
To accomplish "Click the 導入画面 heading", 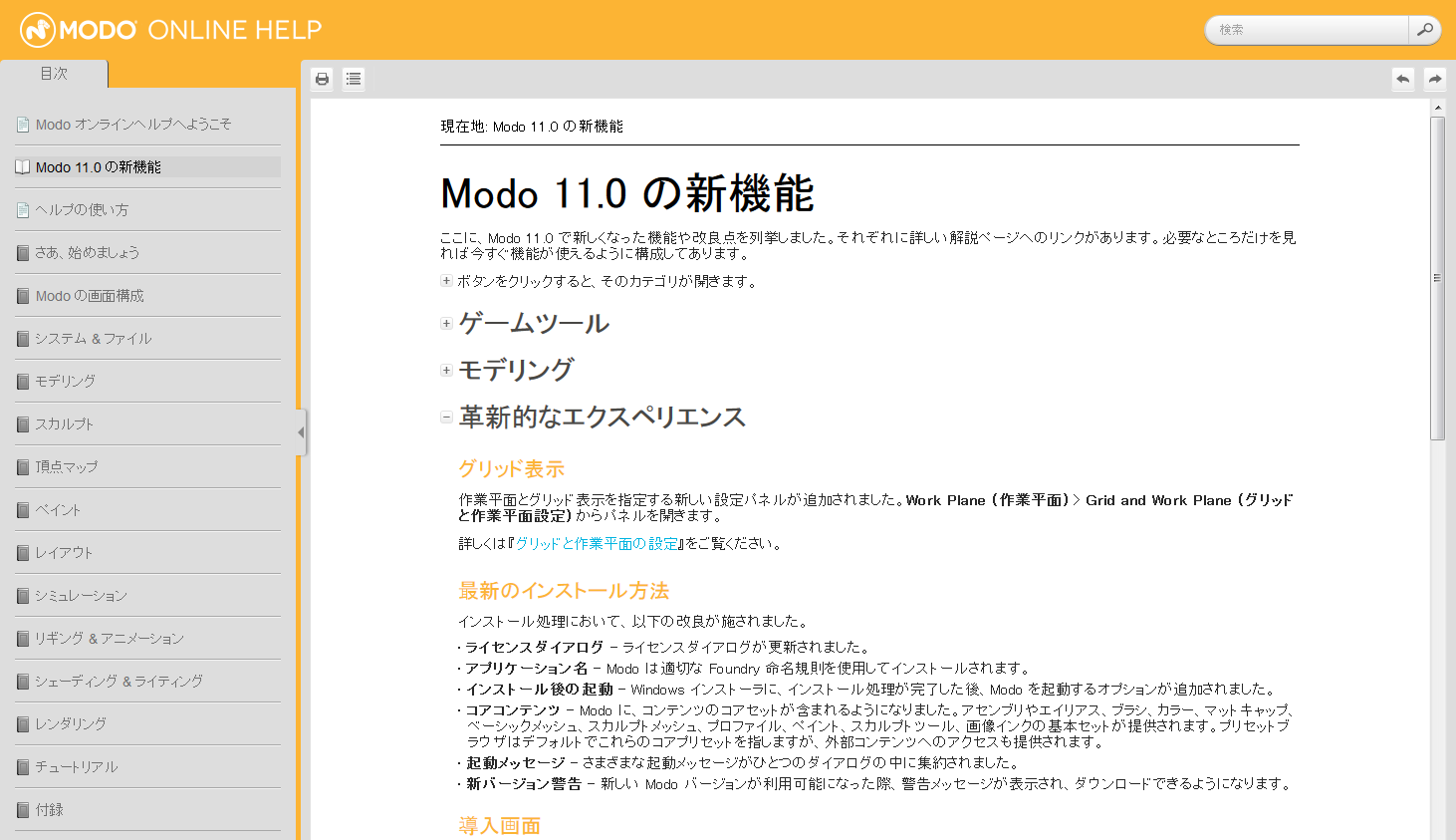I will click(x=500, y=826).
